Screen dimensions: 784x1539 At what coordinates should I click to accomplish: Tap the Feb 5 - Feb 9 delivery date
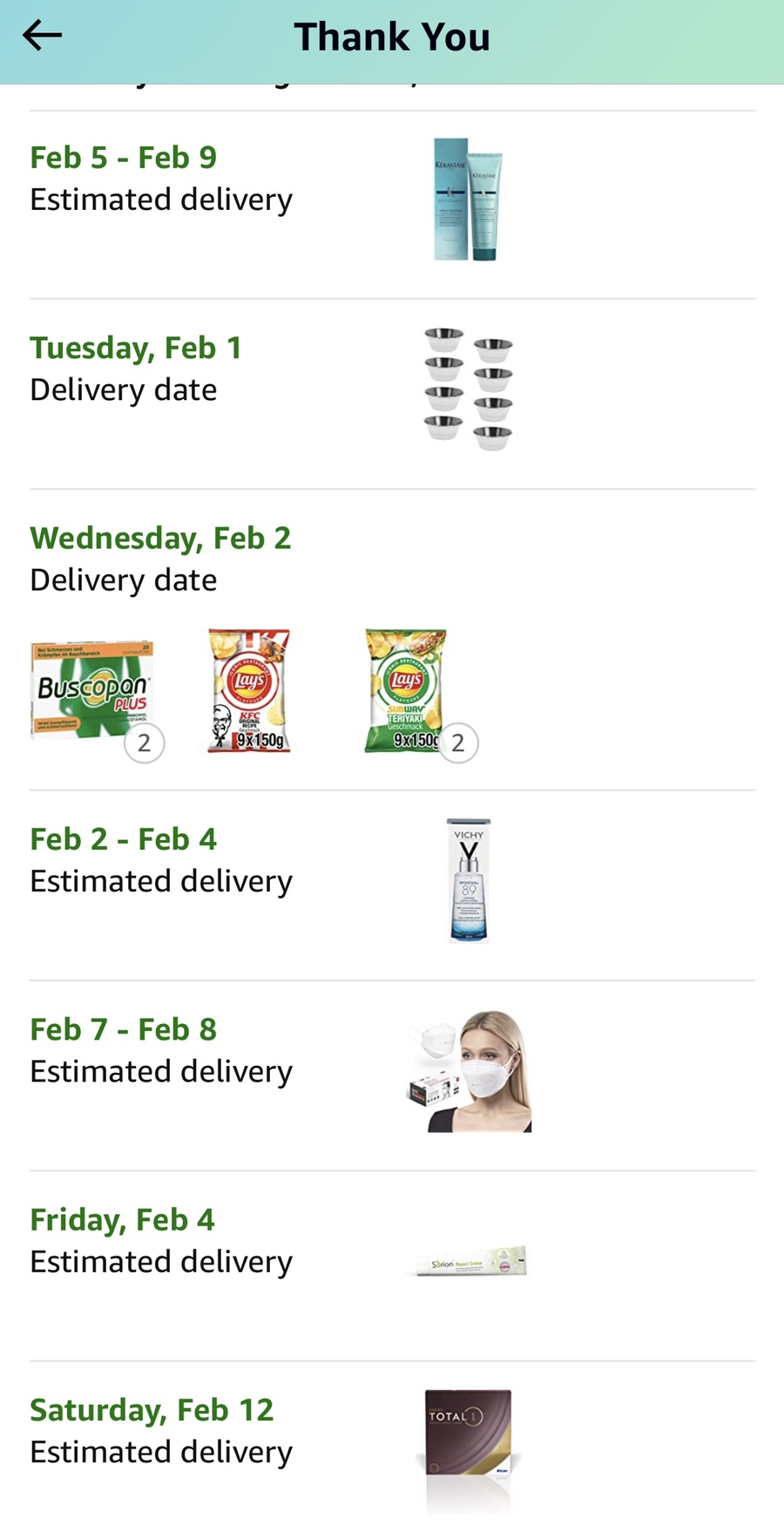pyautogui.click(x=124, y=158)
